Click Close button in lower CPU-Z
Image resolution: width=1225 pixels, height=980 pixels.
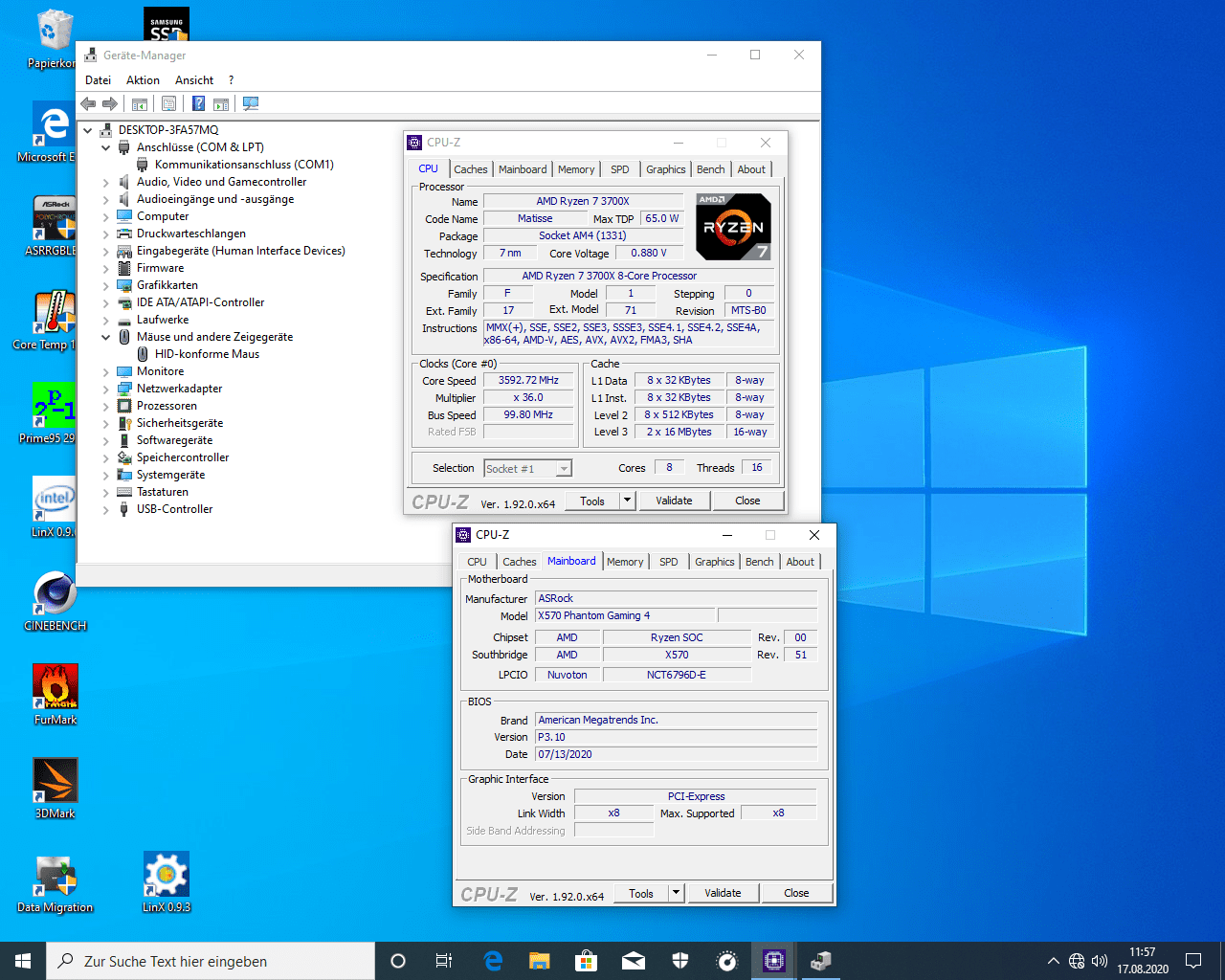tap(796, 893)
